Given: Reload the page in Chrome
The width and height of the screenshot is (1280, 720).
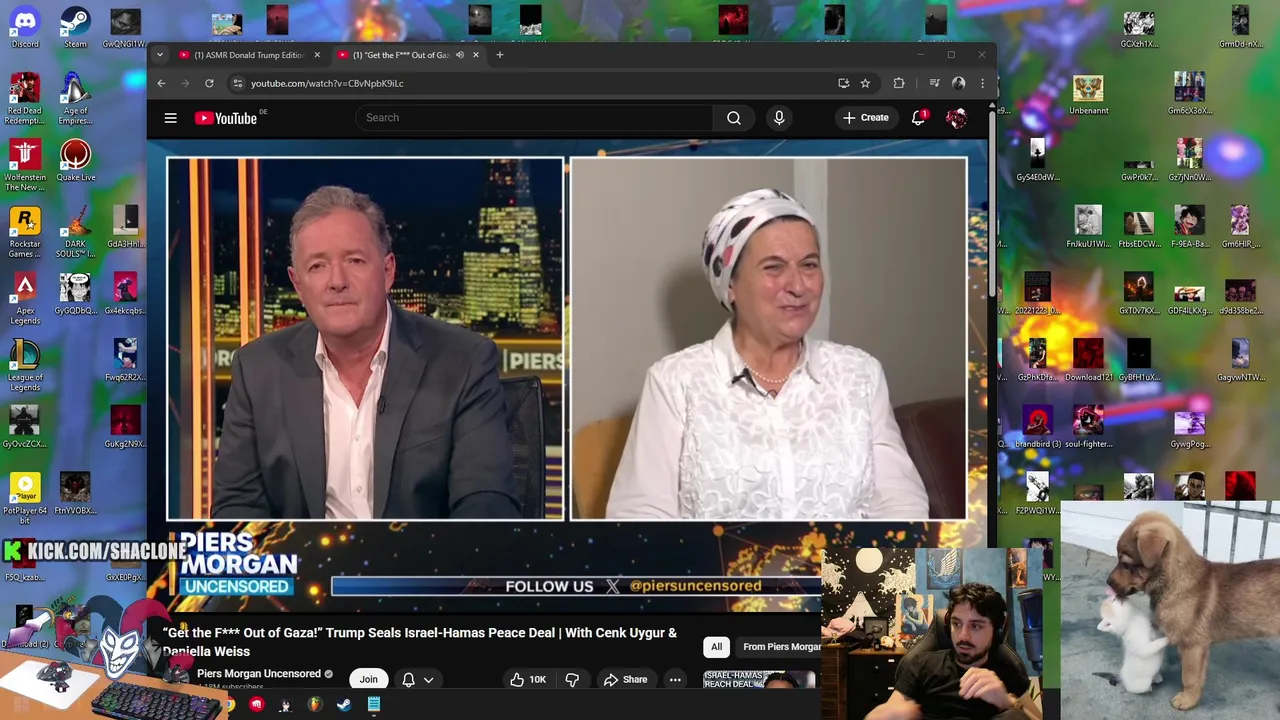Looking at the screenshot, I should click(209, 83).
